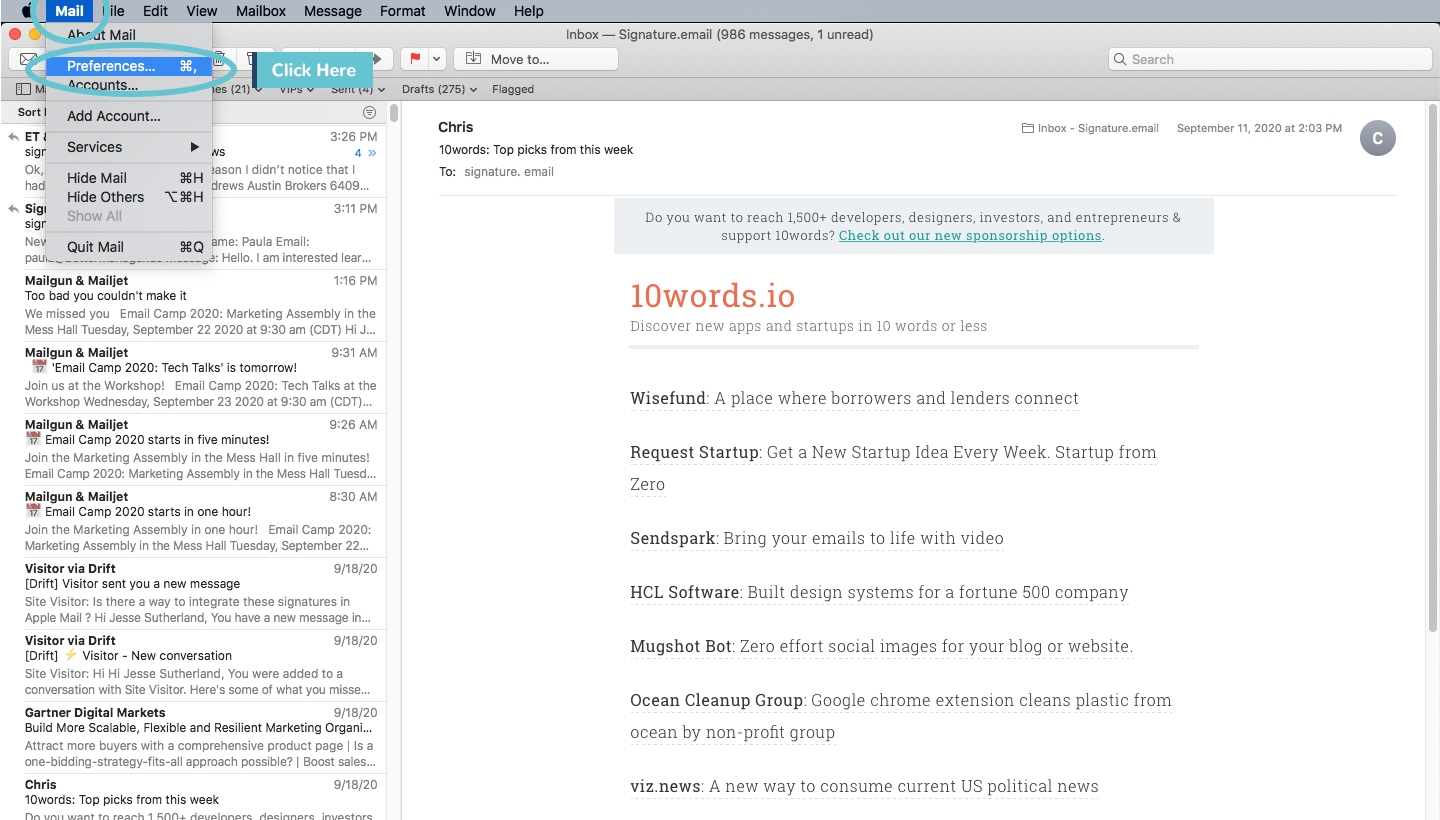Expand the Services submenu

129,147
